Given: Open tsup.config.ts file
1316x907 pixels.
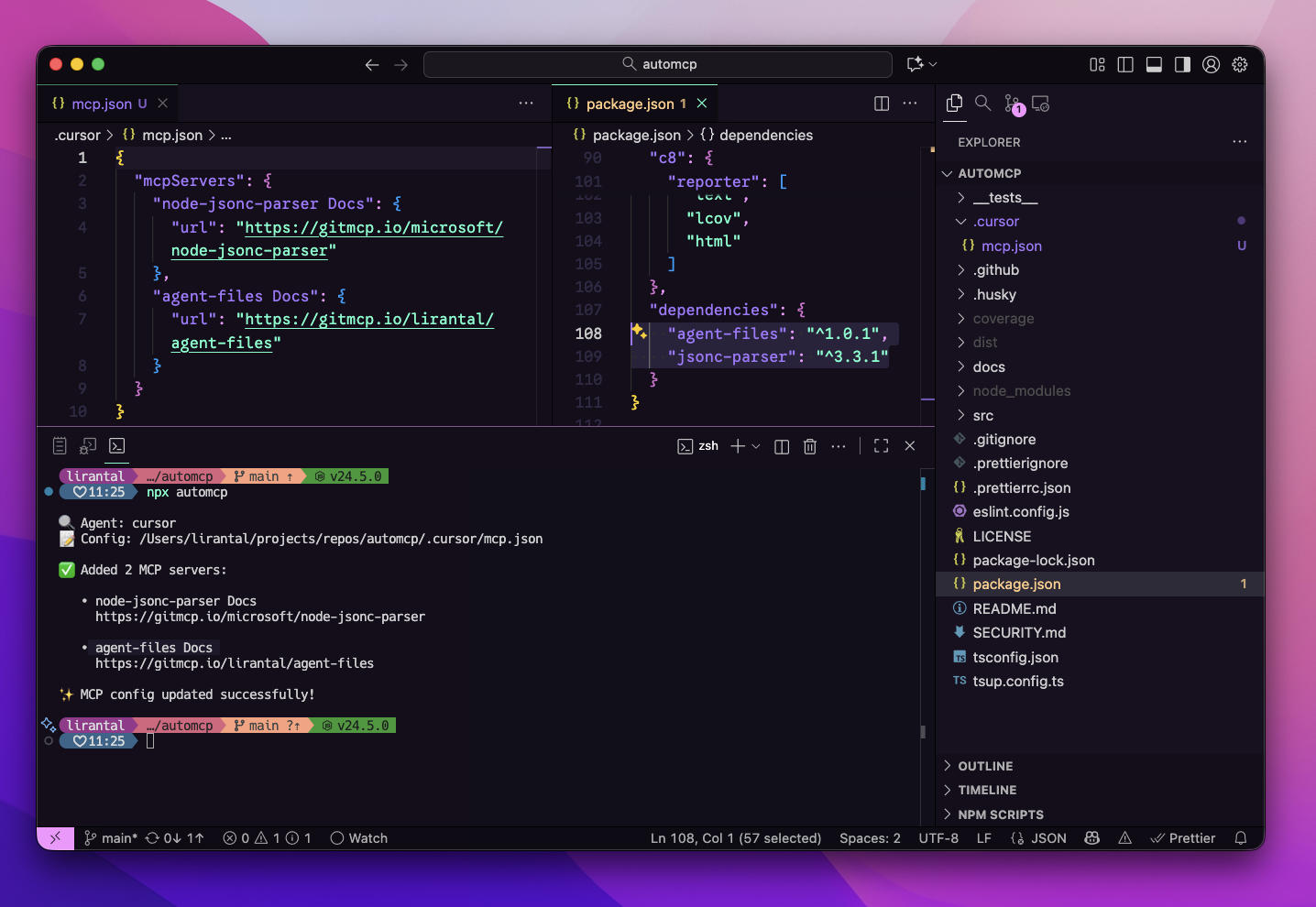Looking at the screenshot, I should pyautogui.click(x=1018, y=682).
